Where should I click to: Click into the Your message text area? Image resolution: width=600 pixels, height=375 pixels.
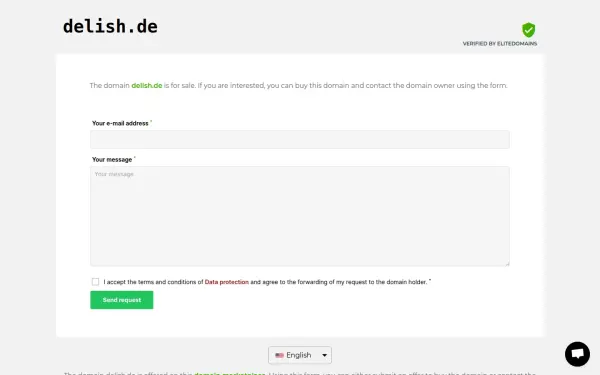[x=300, y=216]
